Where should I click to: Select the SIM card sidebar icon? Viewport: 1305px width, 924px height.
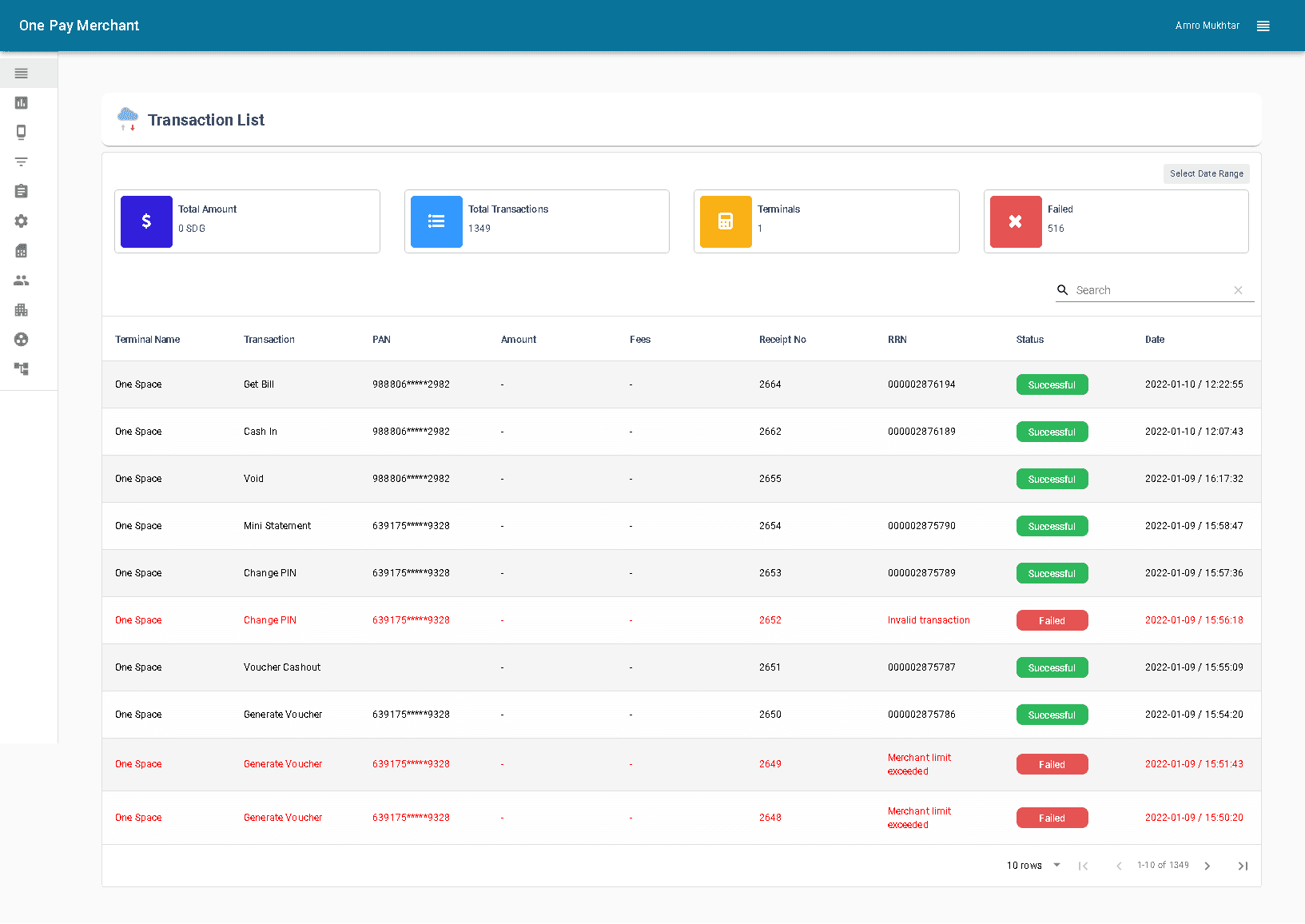[21, 250]
